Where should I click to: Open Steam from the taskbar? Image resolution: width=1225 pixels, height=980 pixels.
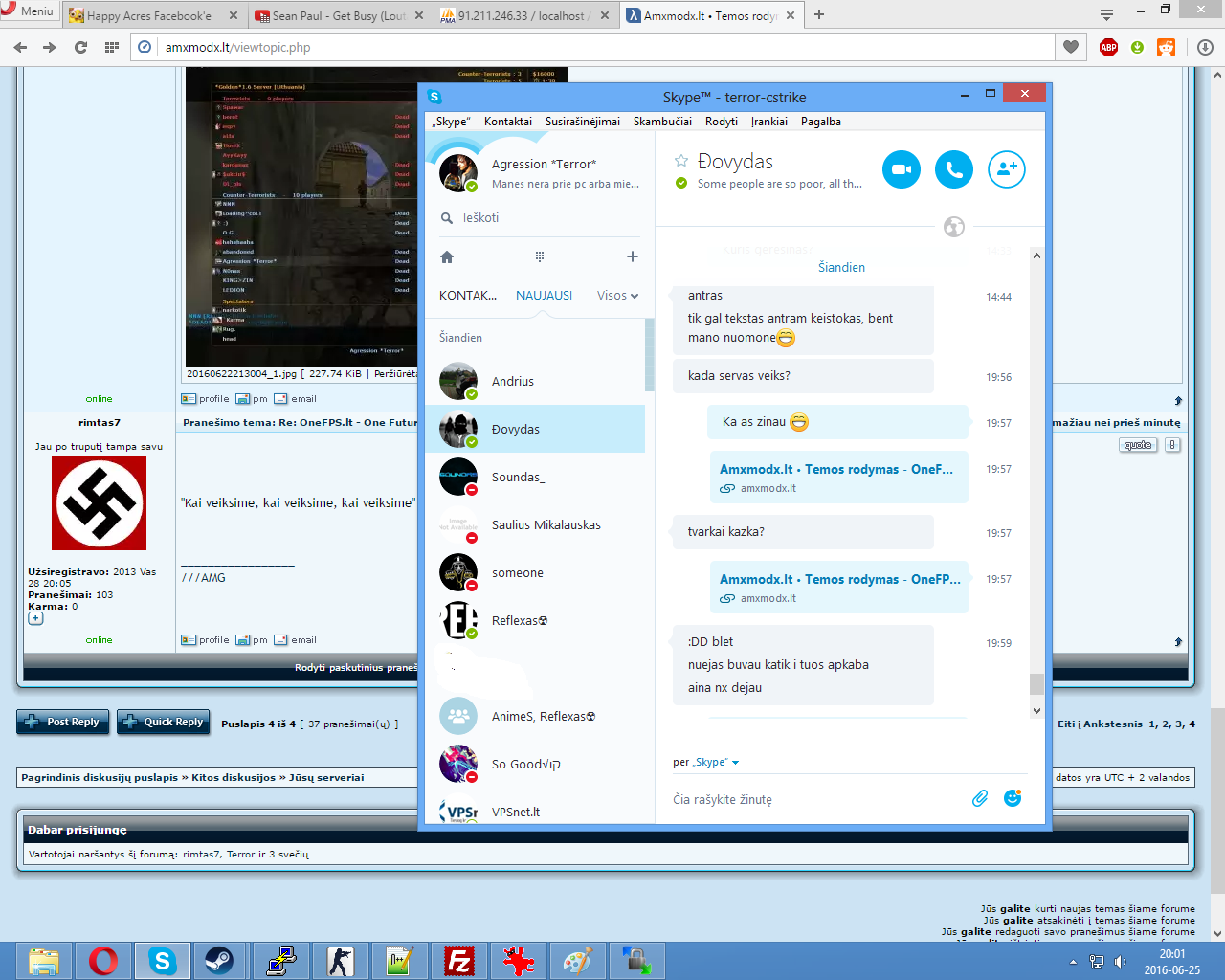(219, 961)
